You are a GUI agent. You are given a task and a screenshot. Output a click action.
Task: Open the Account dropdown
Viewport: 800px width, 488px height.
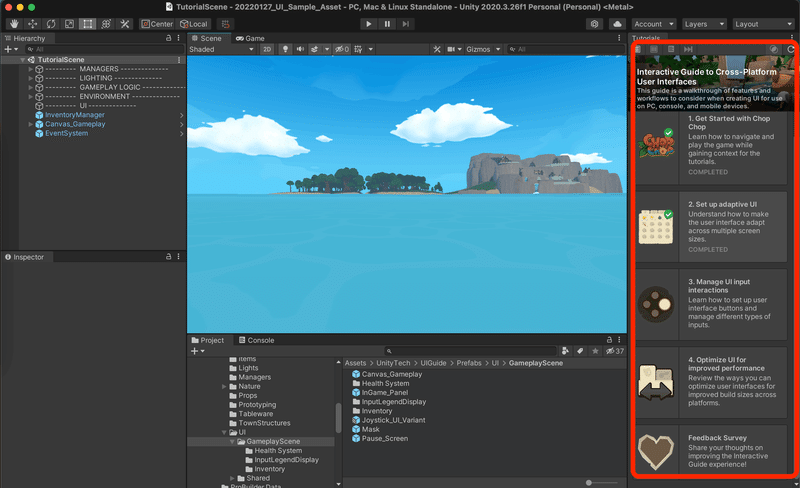tap(654, 24)
